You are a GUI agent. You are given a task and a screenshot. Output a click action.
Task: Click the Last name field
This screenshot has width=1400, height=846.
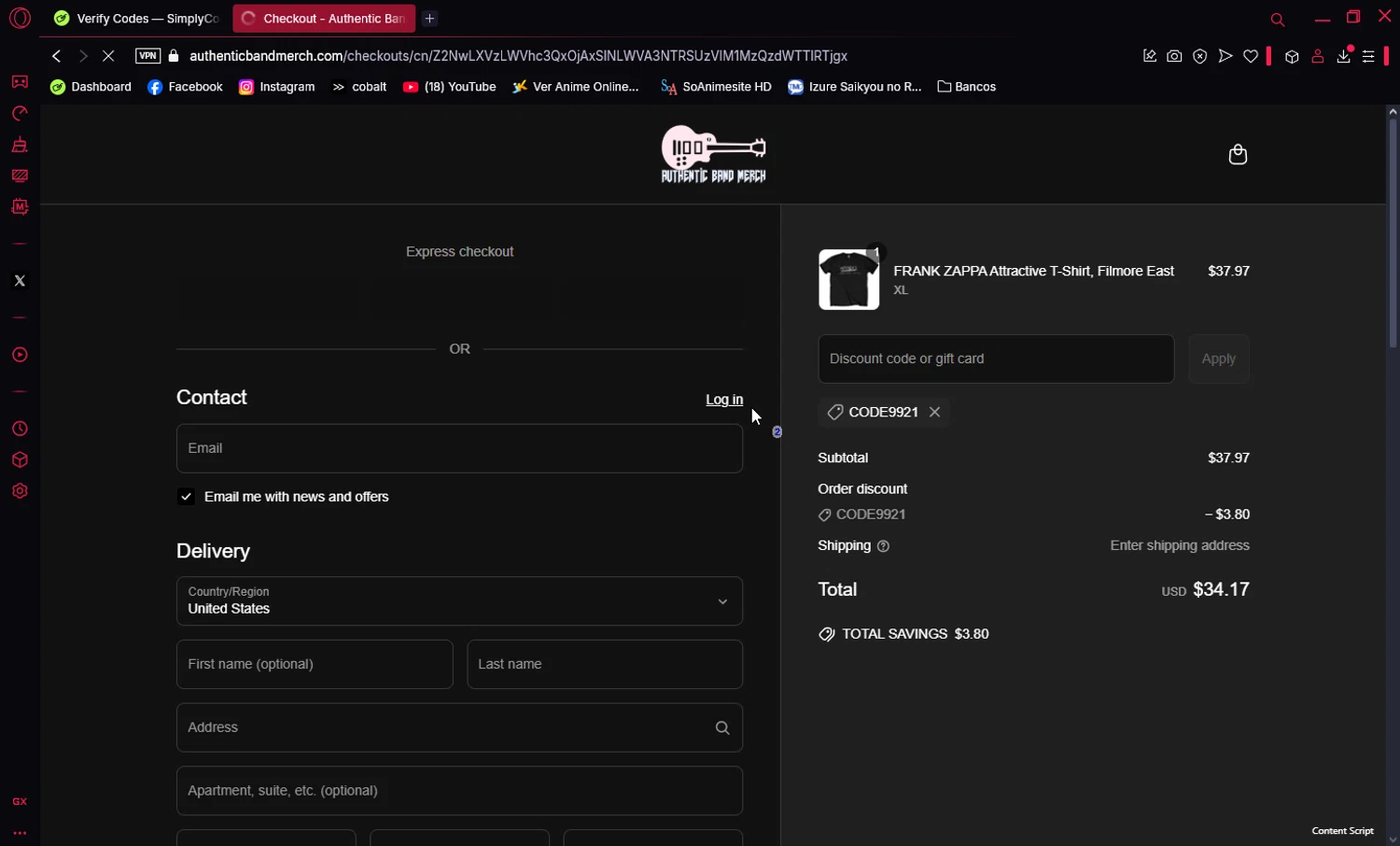[605, 665]
